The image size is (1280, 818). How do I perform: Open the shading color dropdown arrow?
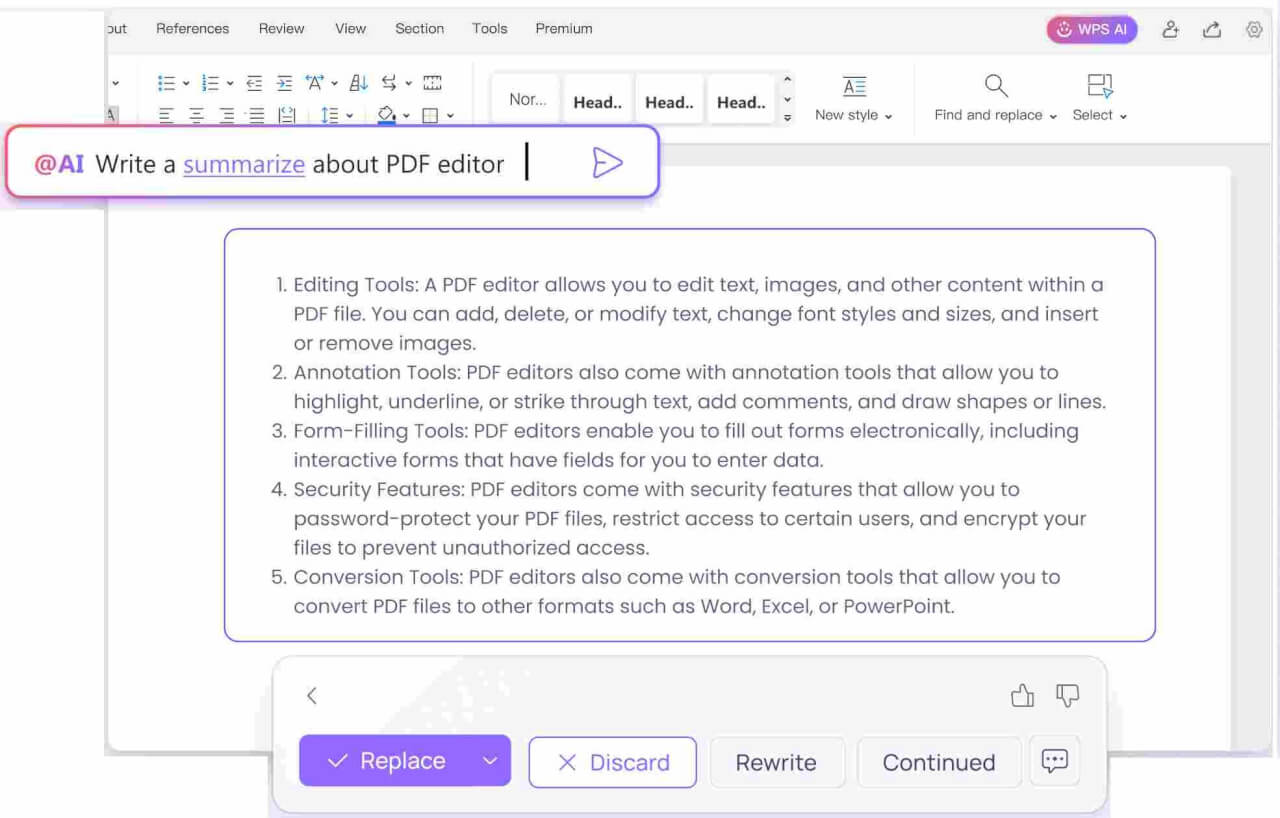pyautogui.click(x=406, y=116)
